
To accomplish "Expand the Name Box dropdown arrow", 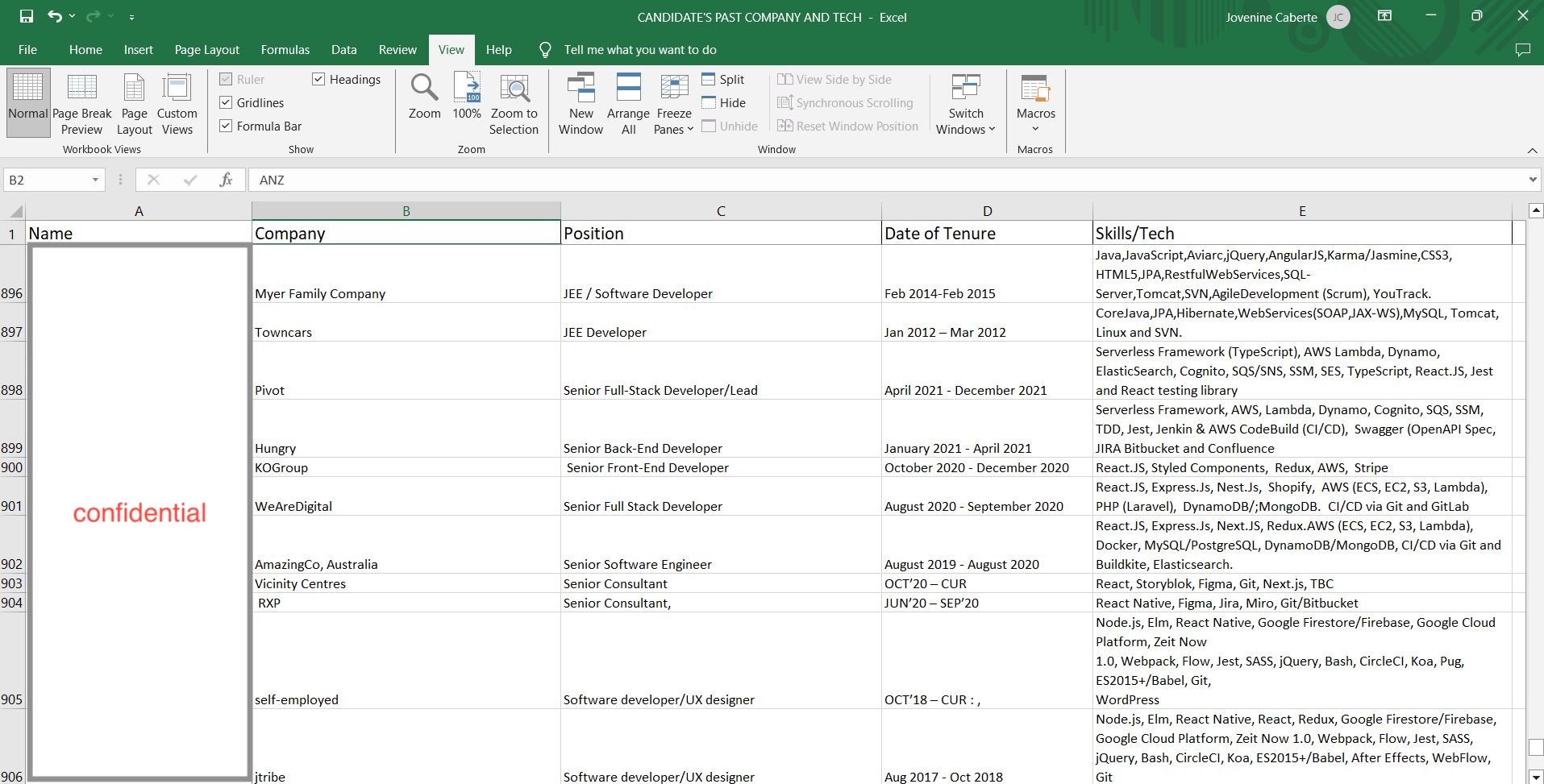I will pos(95,180).
